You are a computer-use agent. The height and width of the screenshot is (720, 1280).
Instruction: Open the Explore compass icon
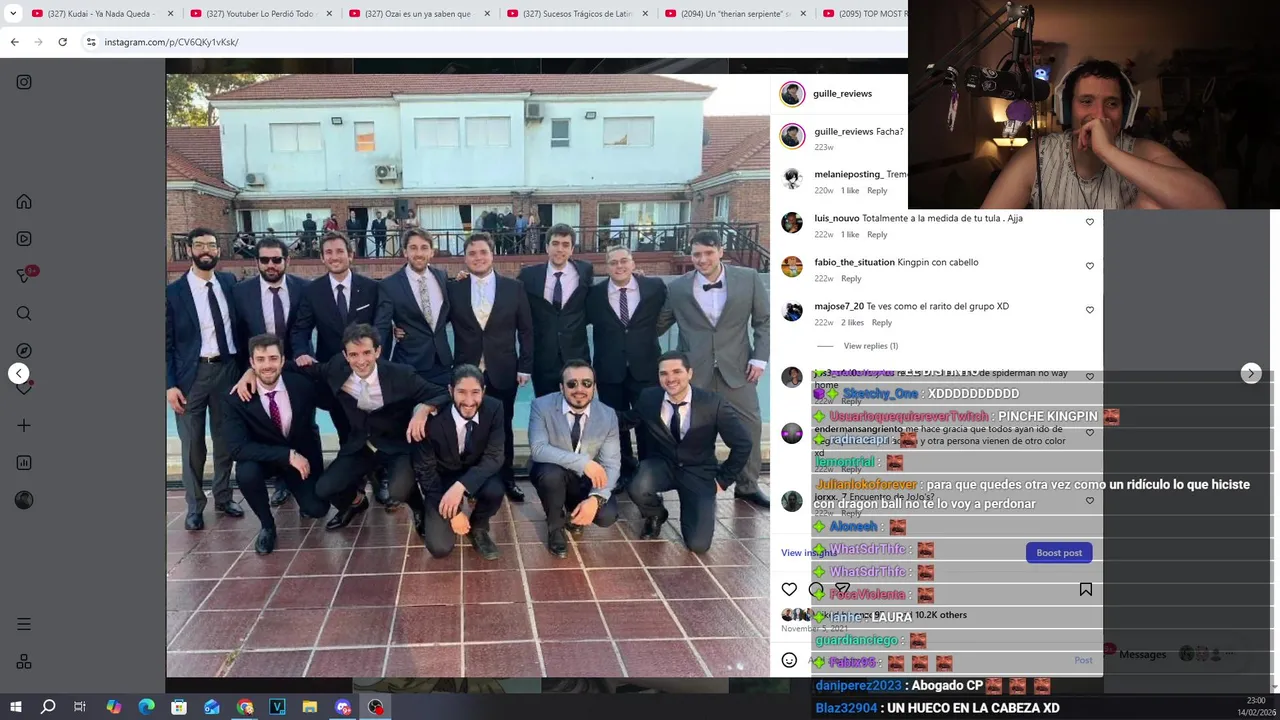(x=24, y=351)
